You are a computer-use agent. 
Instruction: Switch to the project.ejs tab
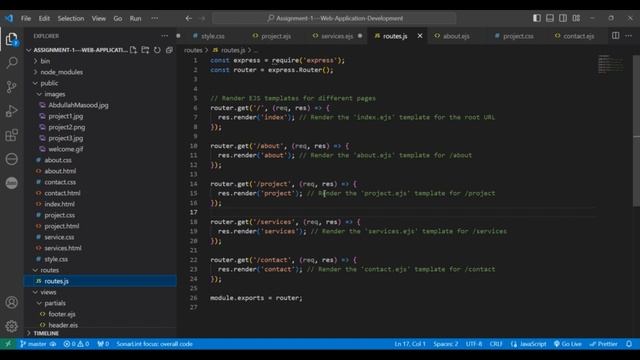(271, 36)
